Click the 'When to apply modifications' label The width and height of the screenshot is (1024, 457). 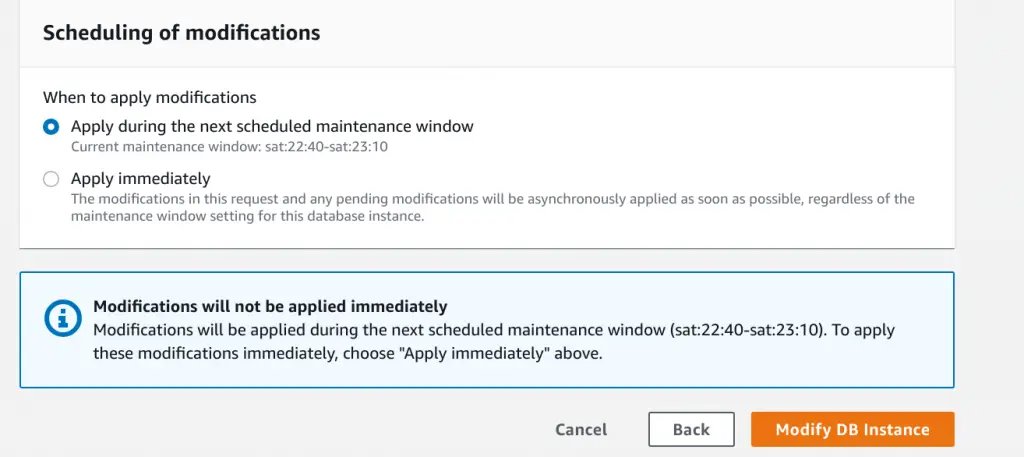coord(150,98)
